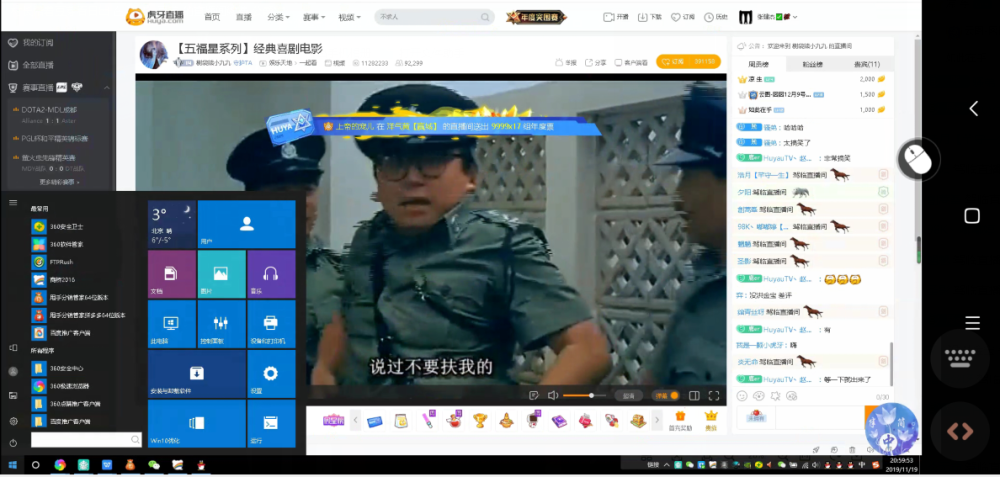Click the Huya logo in header
Viewport: 1000px width, 477px height.
coord(155,17)
